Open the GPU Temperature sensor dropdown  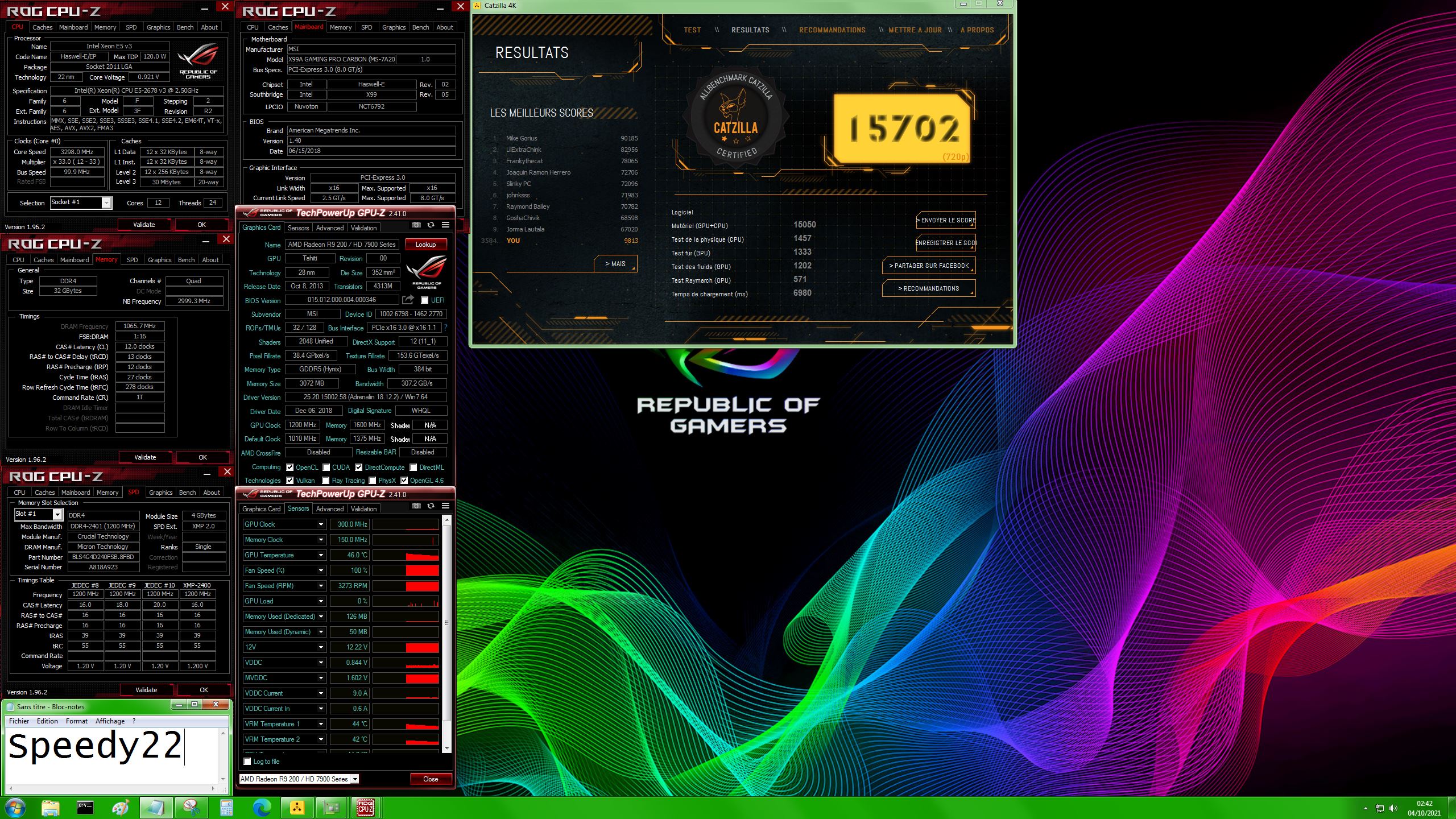(321, 555)
